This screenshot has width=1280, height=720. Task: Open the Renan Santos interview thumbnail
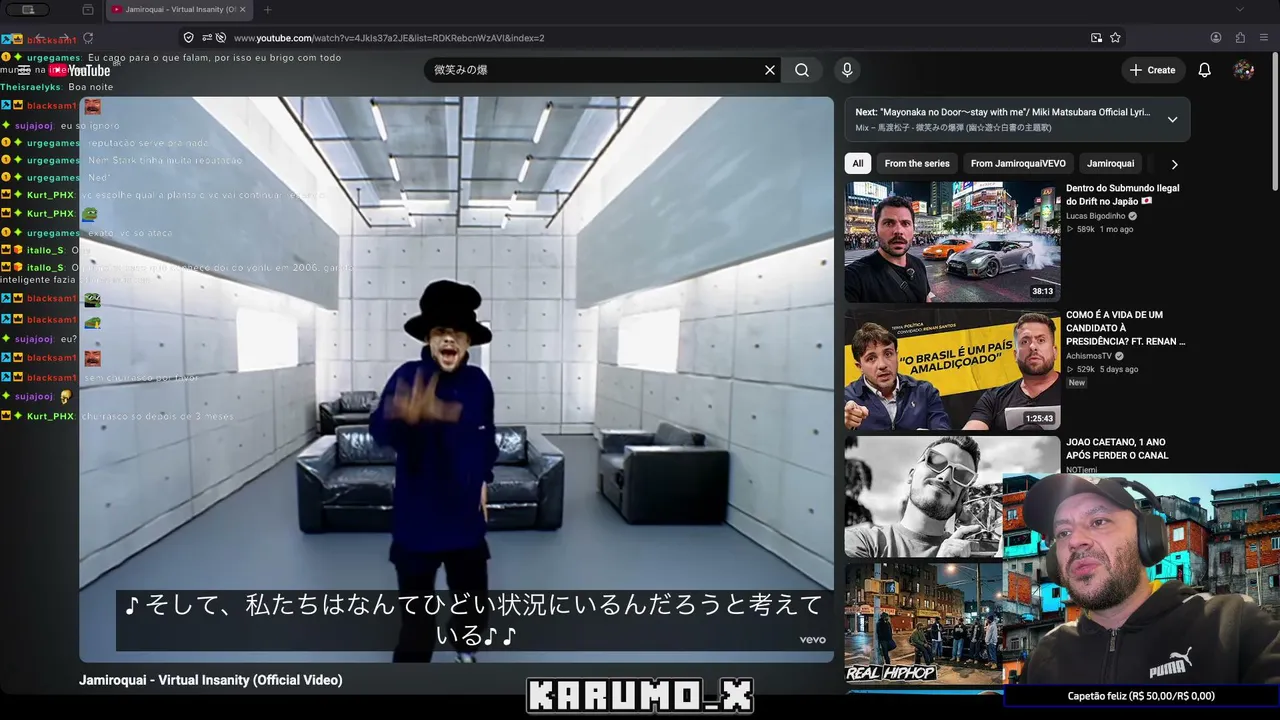tap(952, 368)
